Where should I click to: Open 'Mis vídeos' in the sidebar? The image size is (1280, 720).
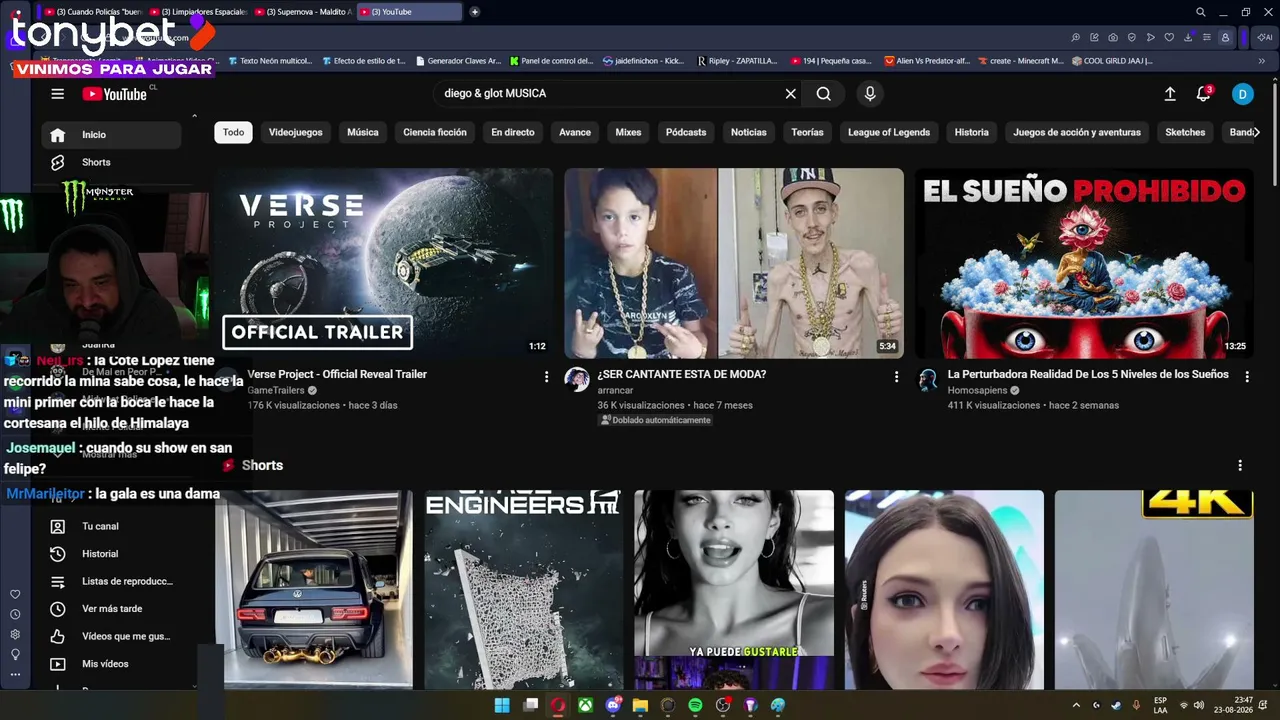tap(112, 664)
